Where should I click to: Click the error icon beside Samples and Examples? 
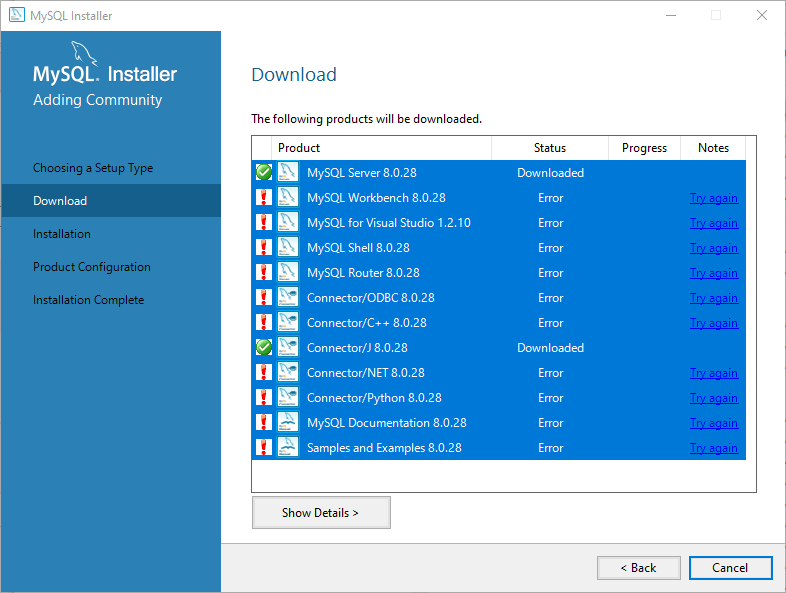pyautogui.click(x=264, y=448)
